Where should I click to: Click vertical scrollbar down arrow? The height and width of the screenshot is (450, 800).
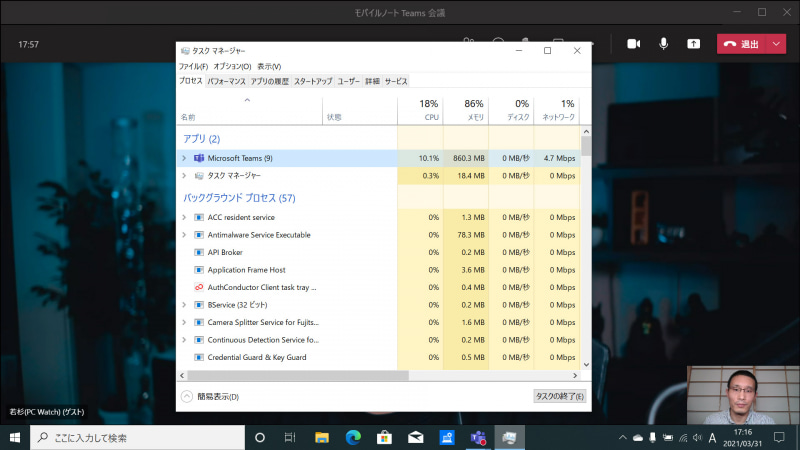(x=586, y=365)
